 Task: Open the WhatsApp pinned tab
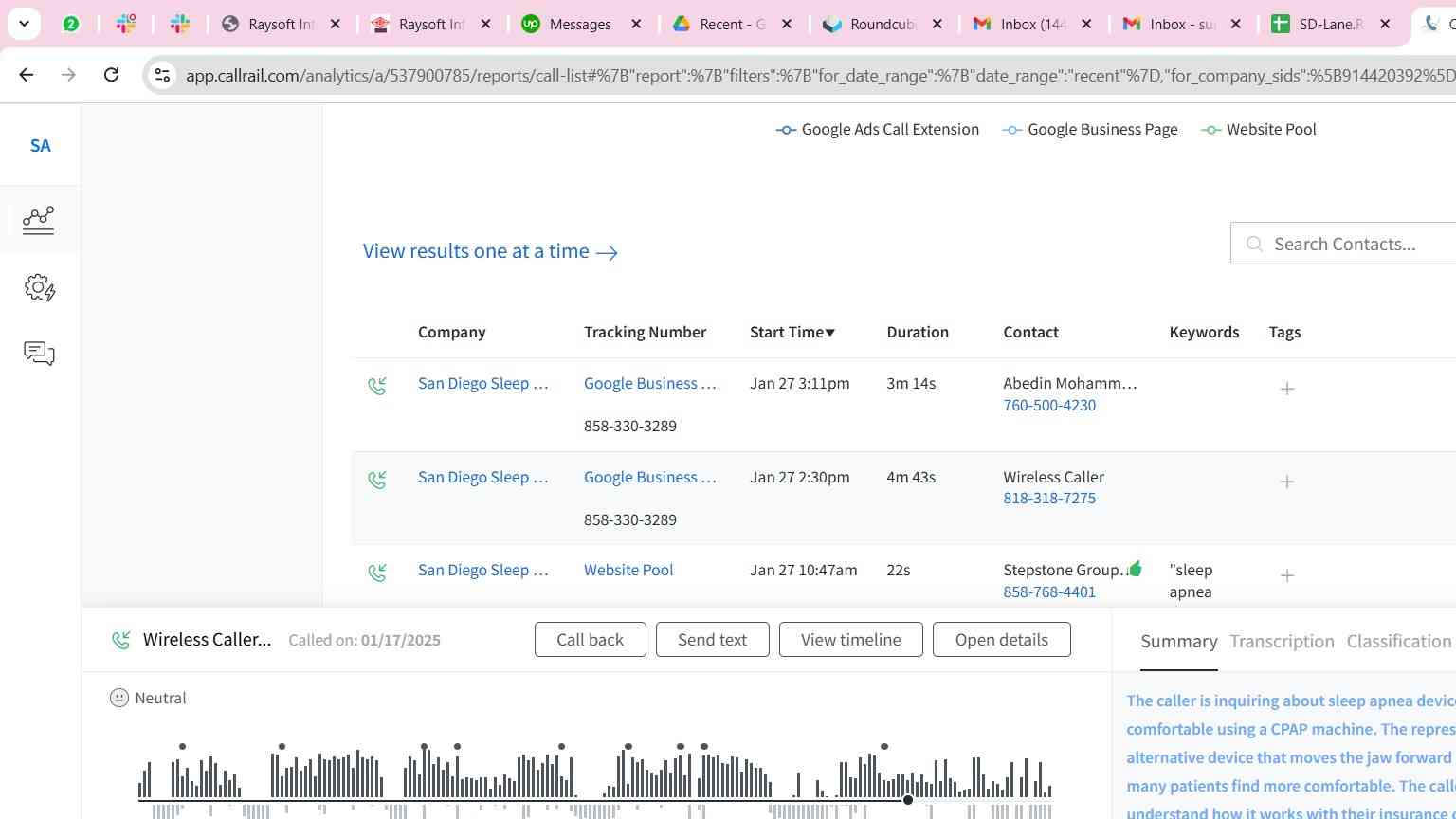tap(71, 24)
